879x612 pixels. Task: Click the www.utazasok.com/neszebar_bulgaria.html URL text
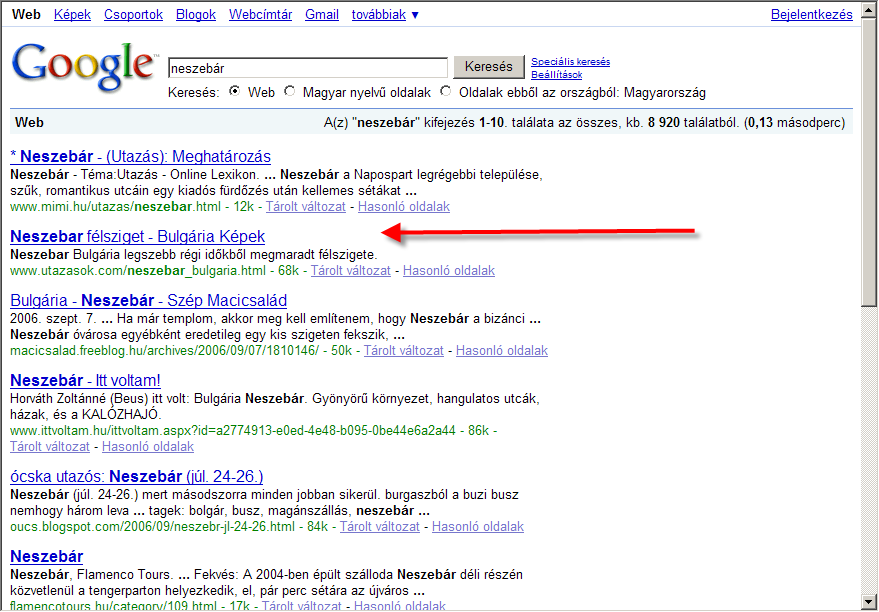tap(138, 271)
